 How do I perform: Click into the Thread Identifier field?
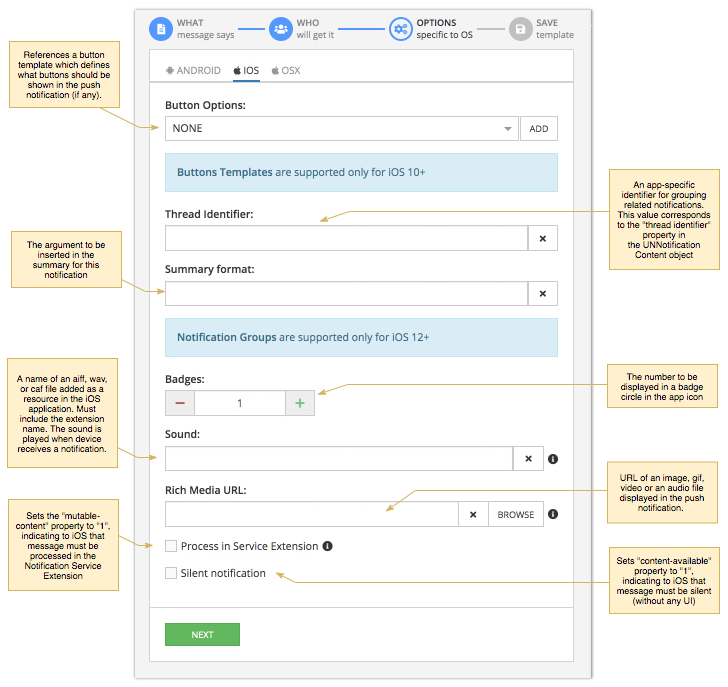point(346,238)
